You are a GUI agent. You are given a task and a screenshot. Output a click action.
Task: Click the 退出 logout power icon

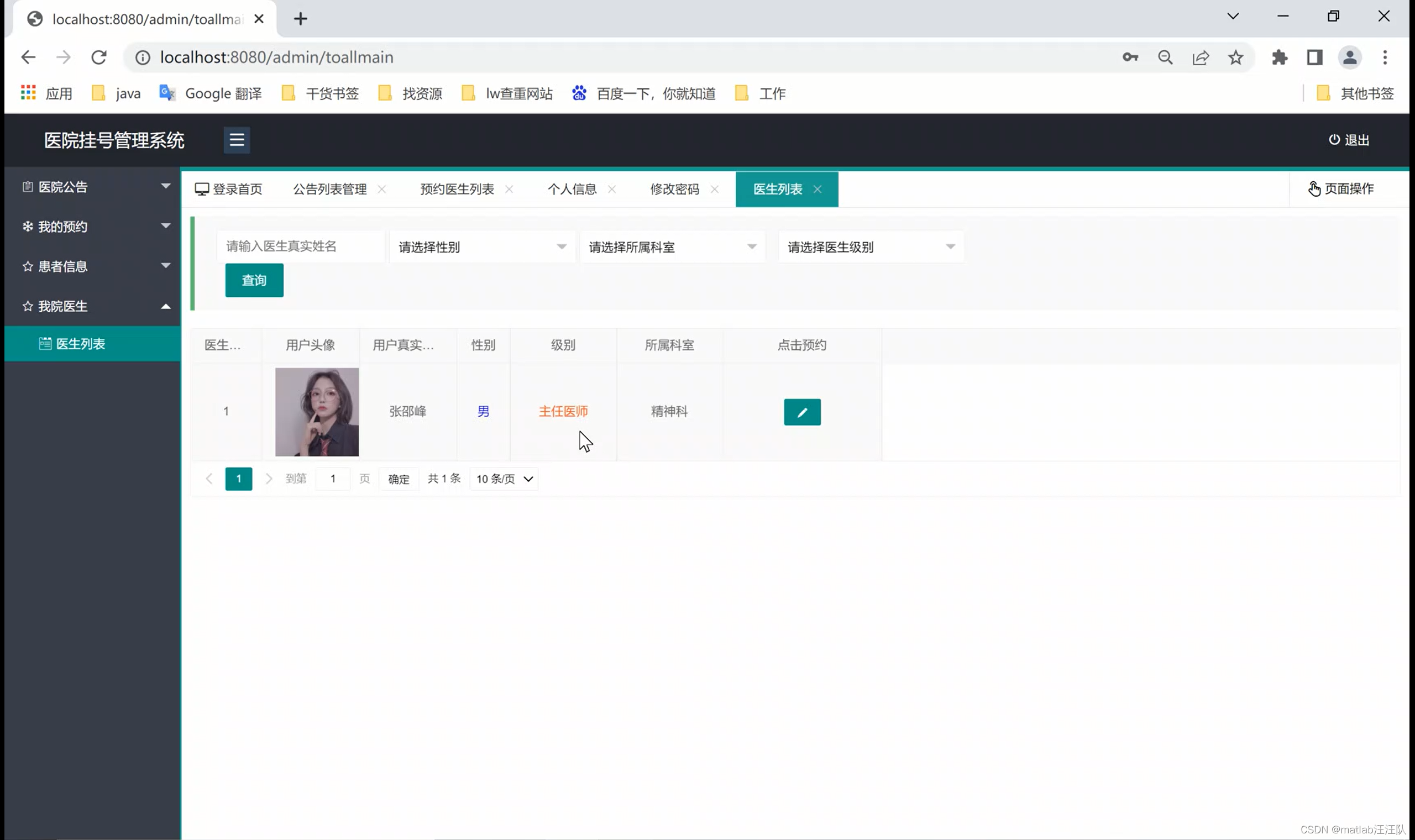1334,140
